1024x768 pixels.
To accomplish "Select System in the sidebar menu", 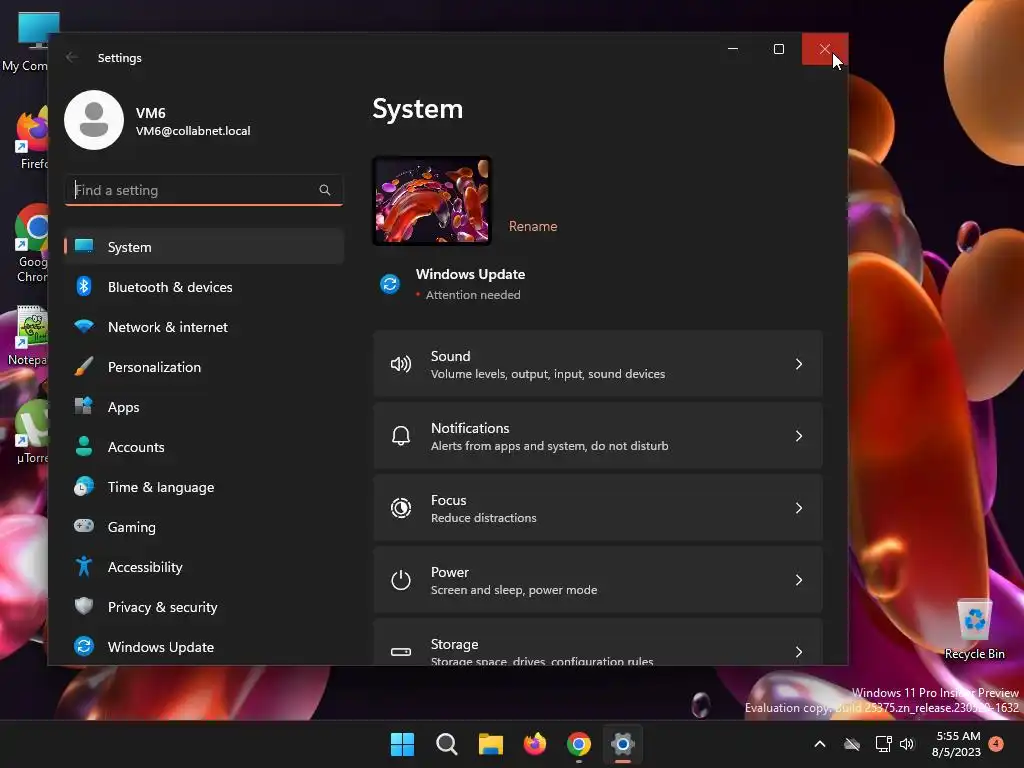I will click(204, 247).
